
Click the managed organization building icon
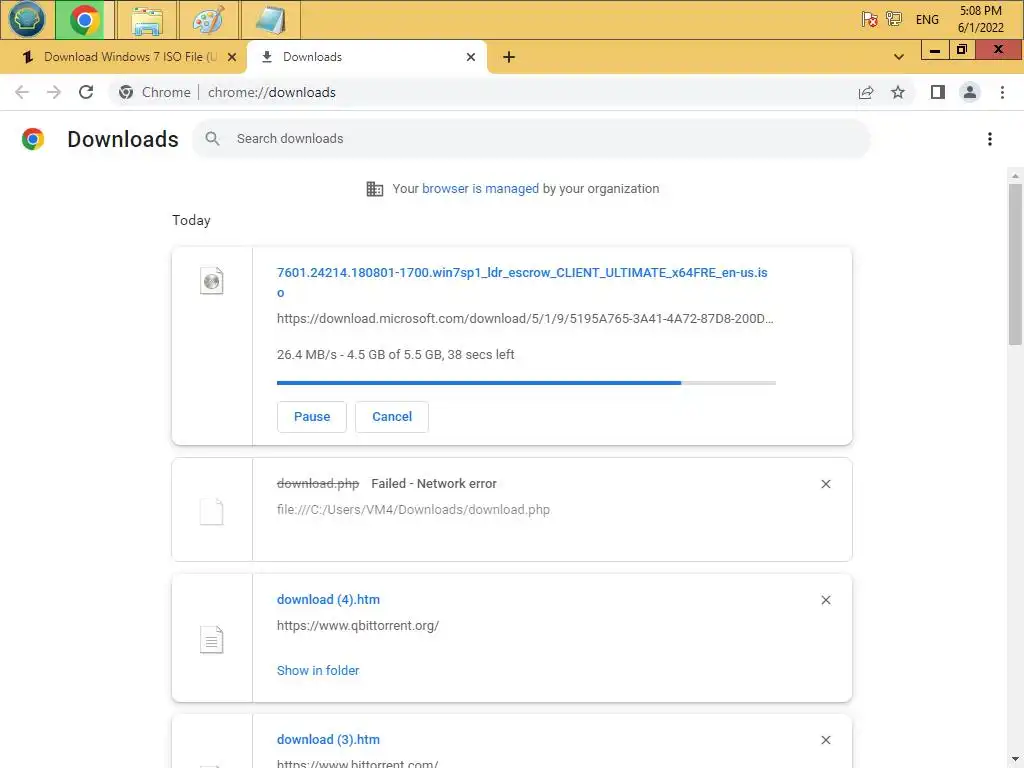(x=375, y=189)
